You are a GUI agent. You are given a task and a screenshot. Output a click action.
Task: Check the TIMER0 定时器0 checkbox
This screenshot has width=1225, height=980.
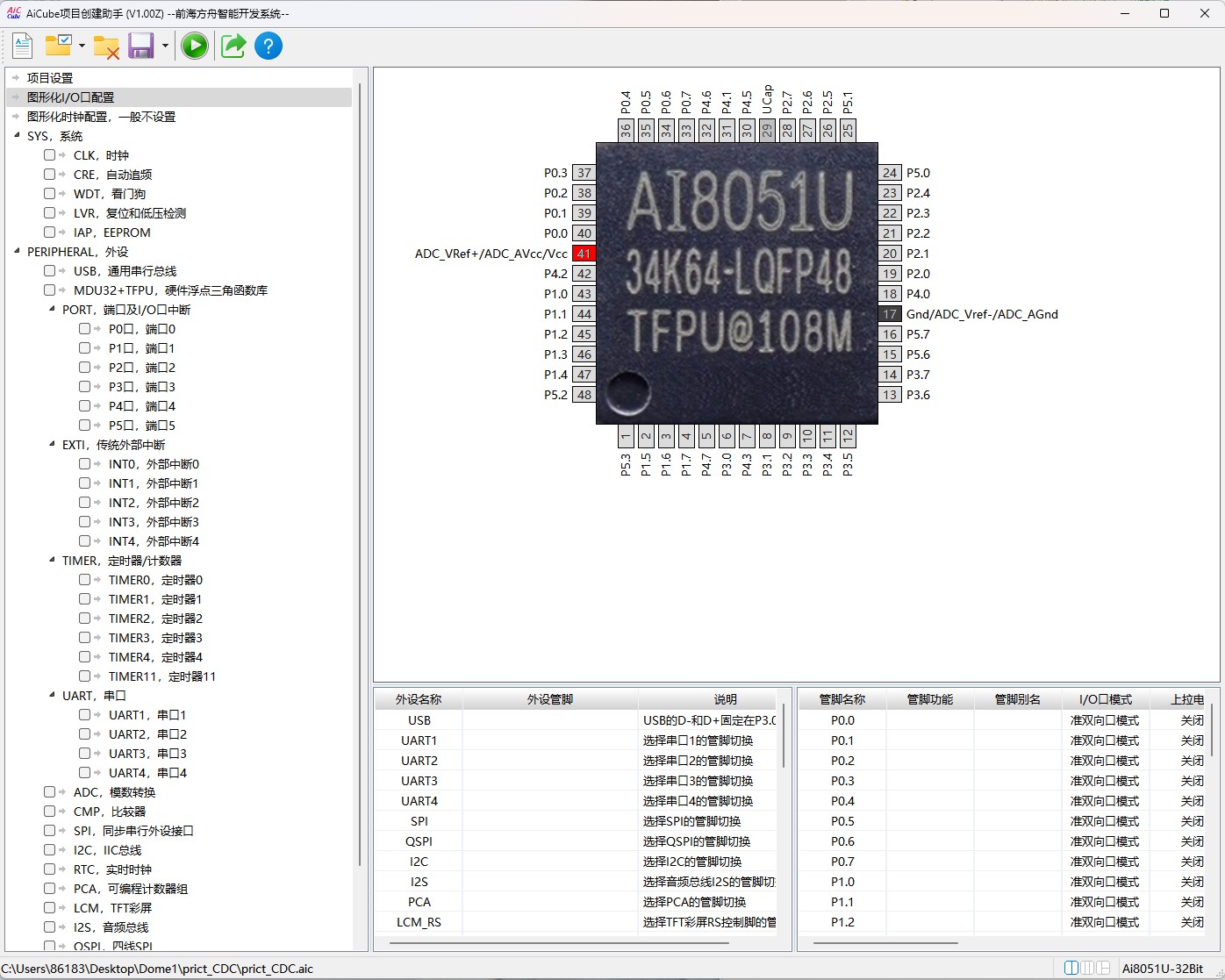[85, 580]
